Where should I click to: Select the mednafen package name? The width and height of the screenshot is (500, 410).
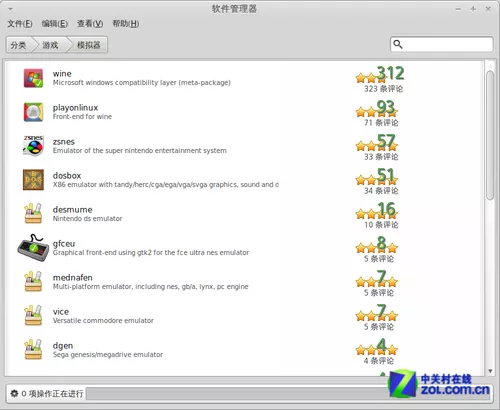73,278
